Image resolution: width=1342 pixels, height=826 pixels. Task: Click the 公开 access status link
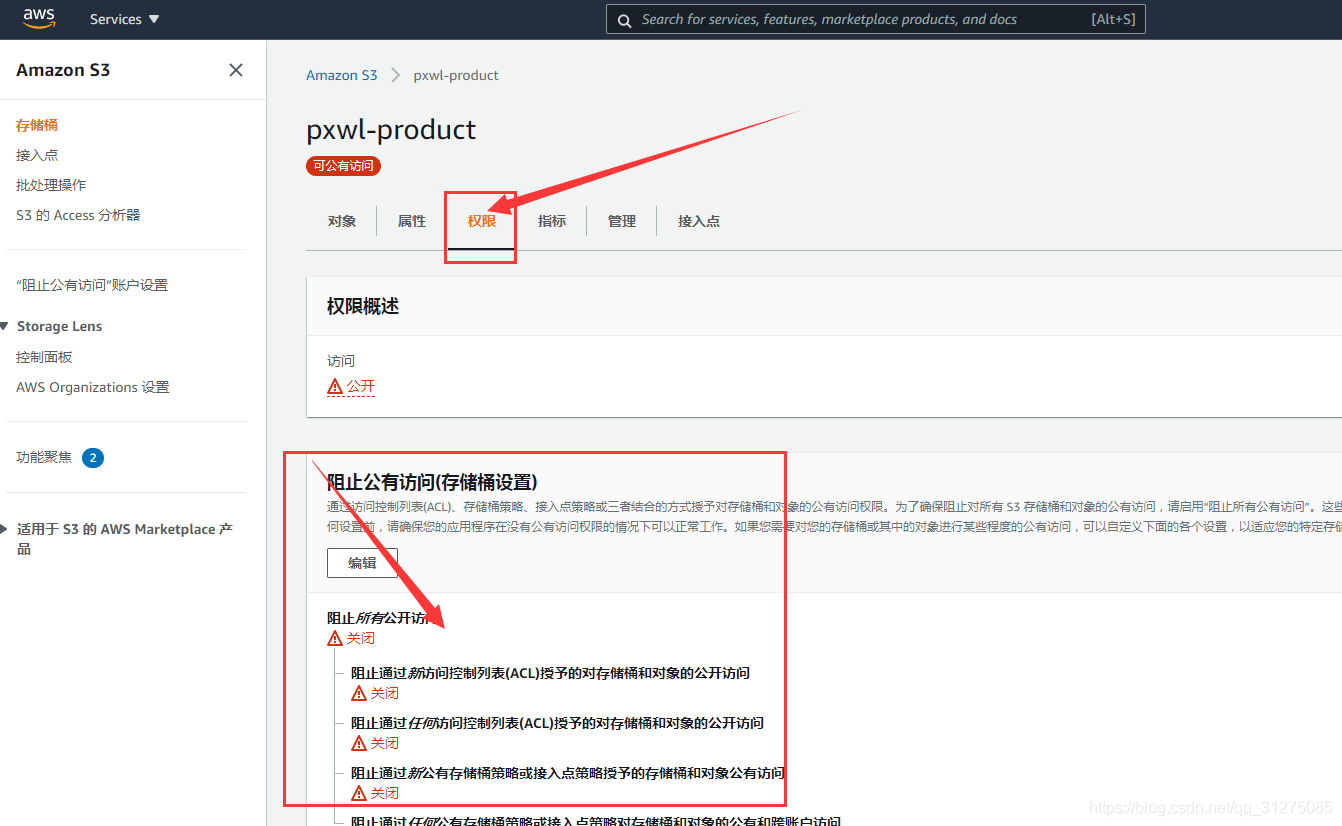361,386
